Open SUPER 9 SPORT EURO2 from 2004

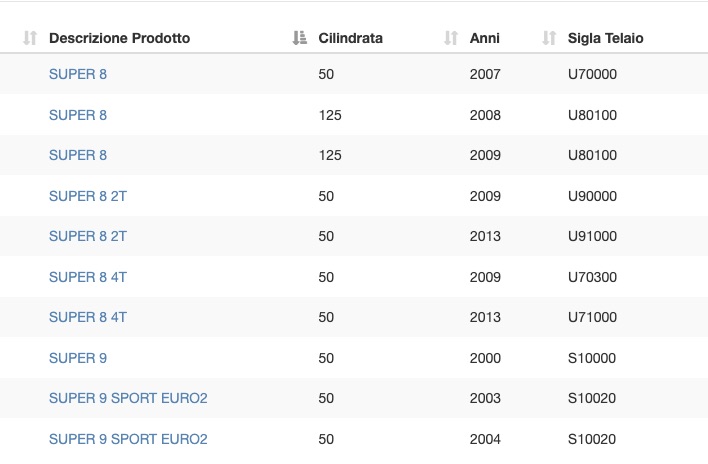[128, 439]
